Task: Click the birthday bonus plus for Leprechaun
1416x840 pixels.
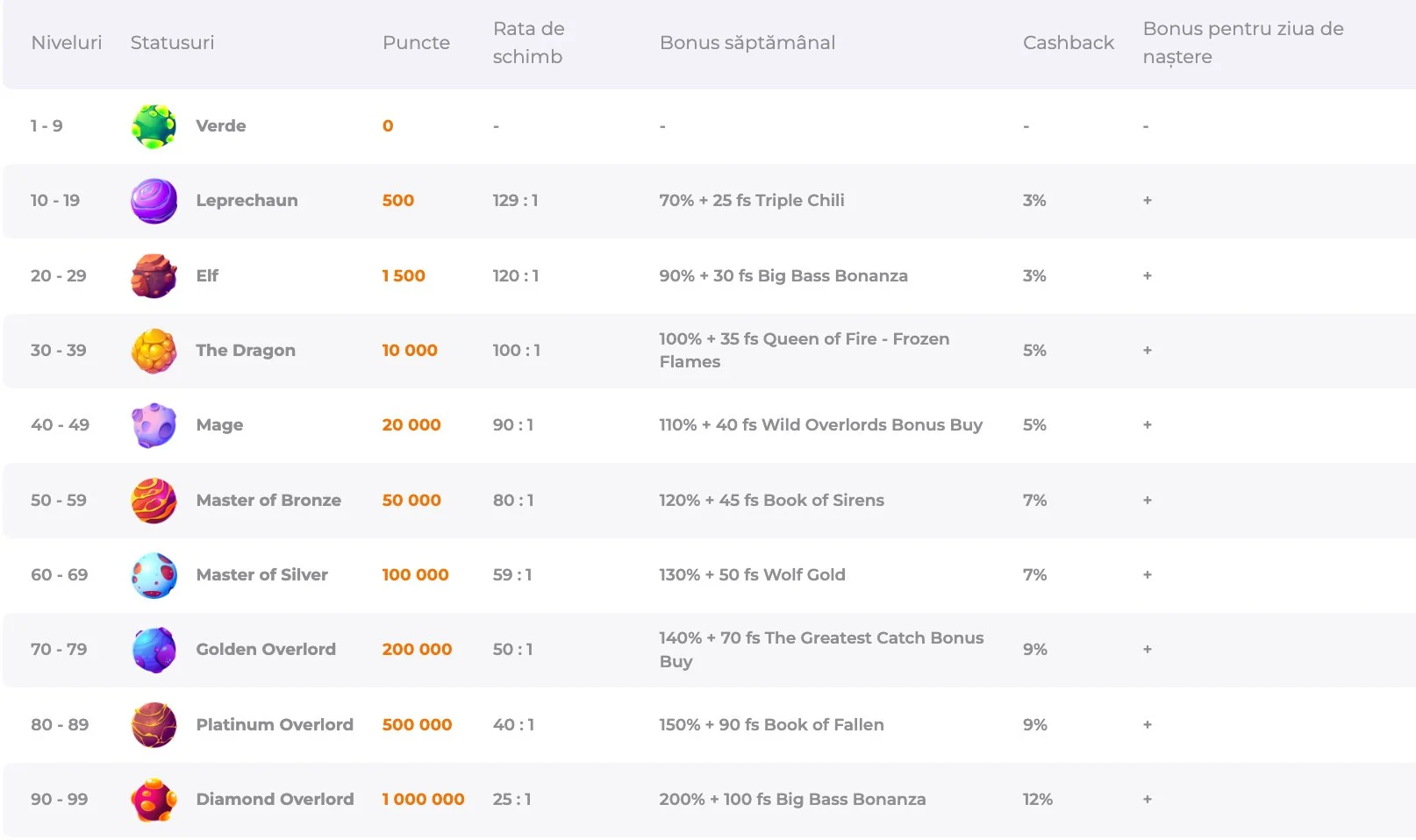Action: tap(1147, 201)
